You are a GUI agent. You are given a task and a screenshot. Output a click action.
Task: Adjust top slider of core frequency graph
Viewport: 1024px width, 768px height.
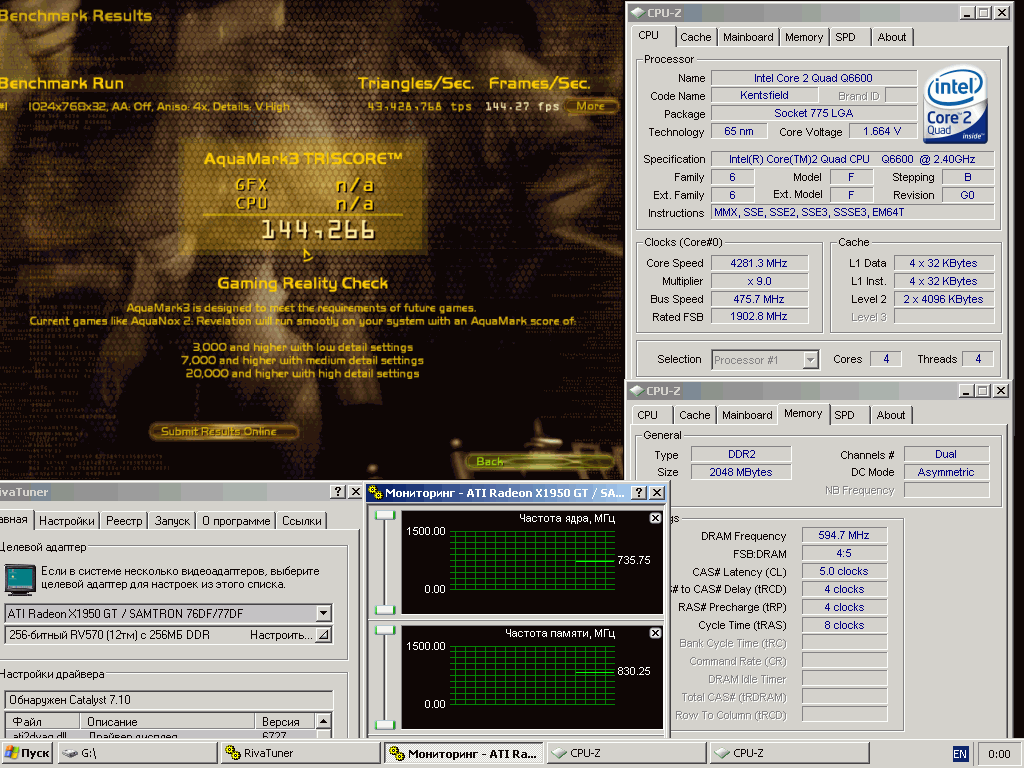[385, 515]
